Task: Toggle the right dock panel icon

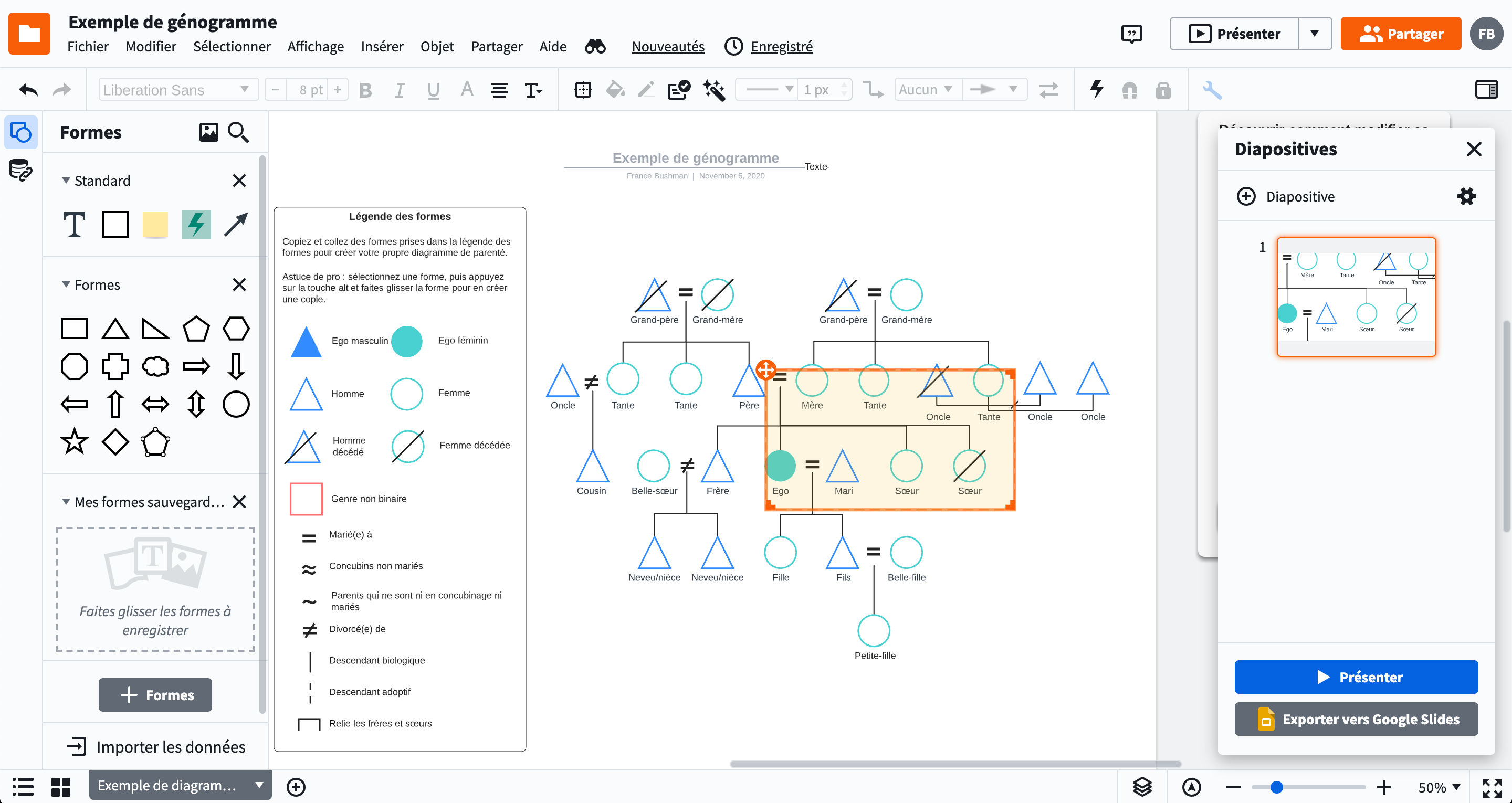Action: tap(1486, 90)
